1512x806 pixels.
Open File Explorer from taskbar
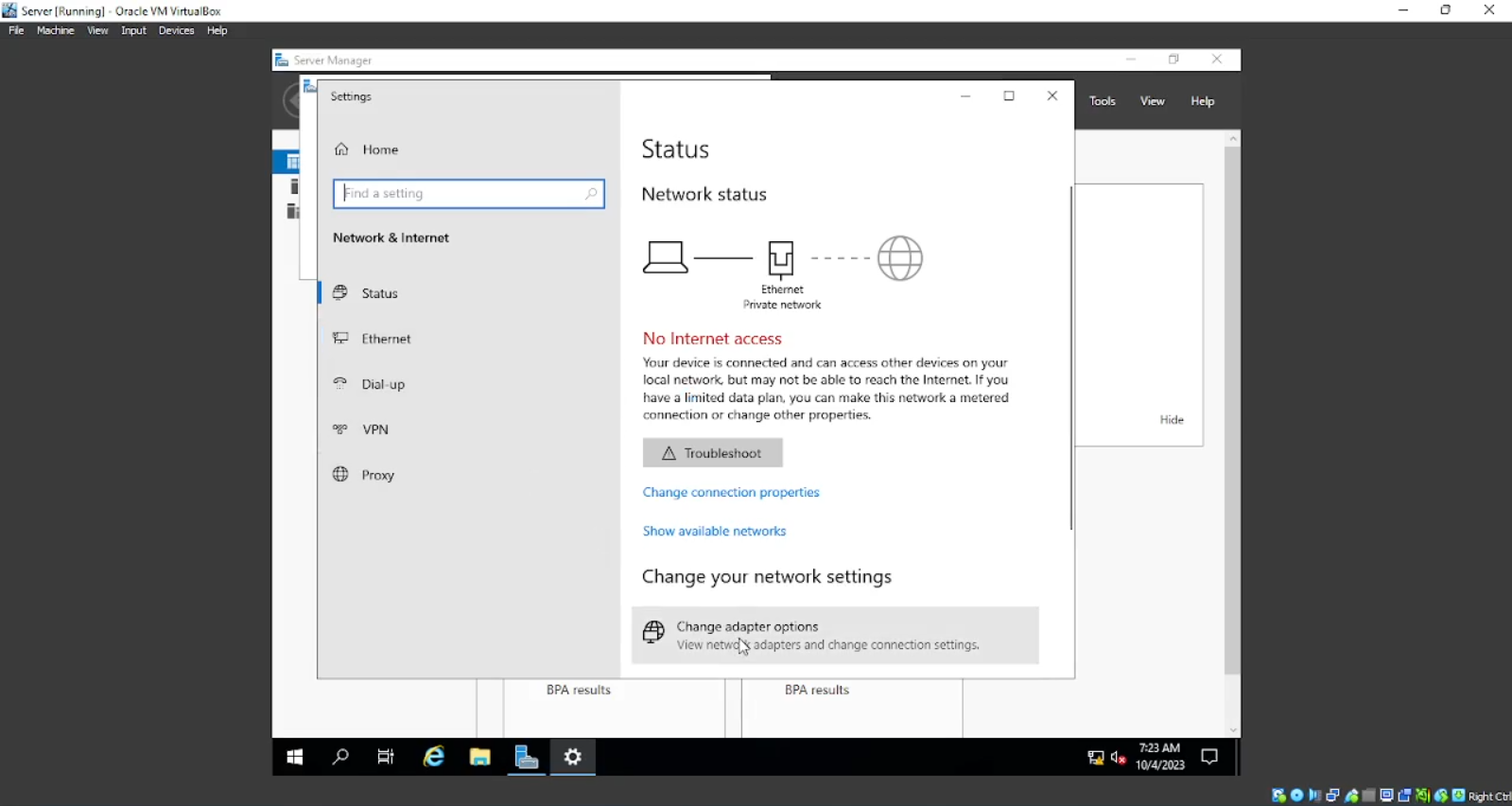[x=480, y=757]
